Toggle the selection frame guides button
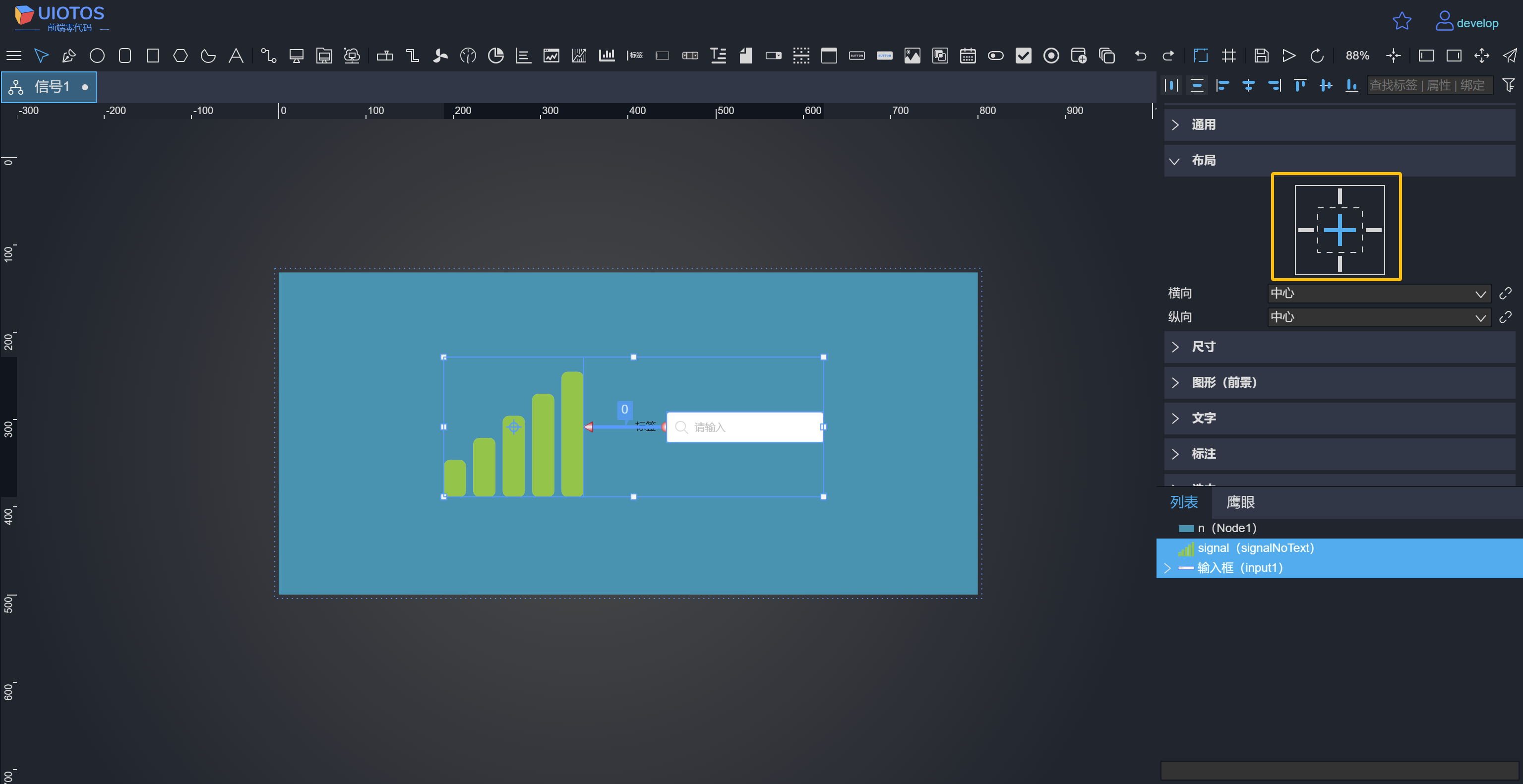The width and height of the screenshot is (1523, 784). 1201,56
